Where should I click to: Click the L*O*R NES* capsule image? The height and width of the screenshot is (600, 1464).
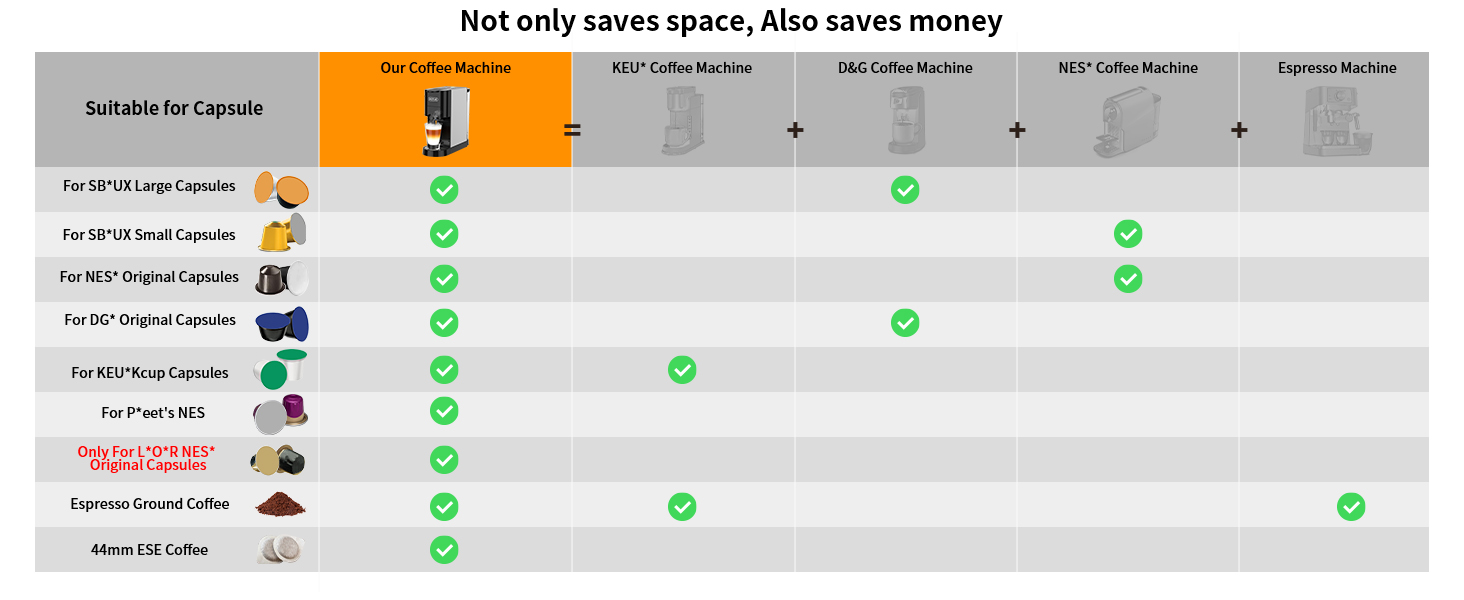coord(278,460)
